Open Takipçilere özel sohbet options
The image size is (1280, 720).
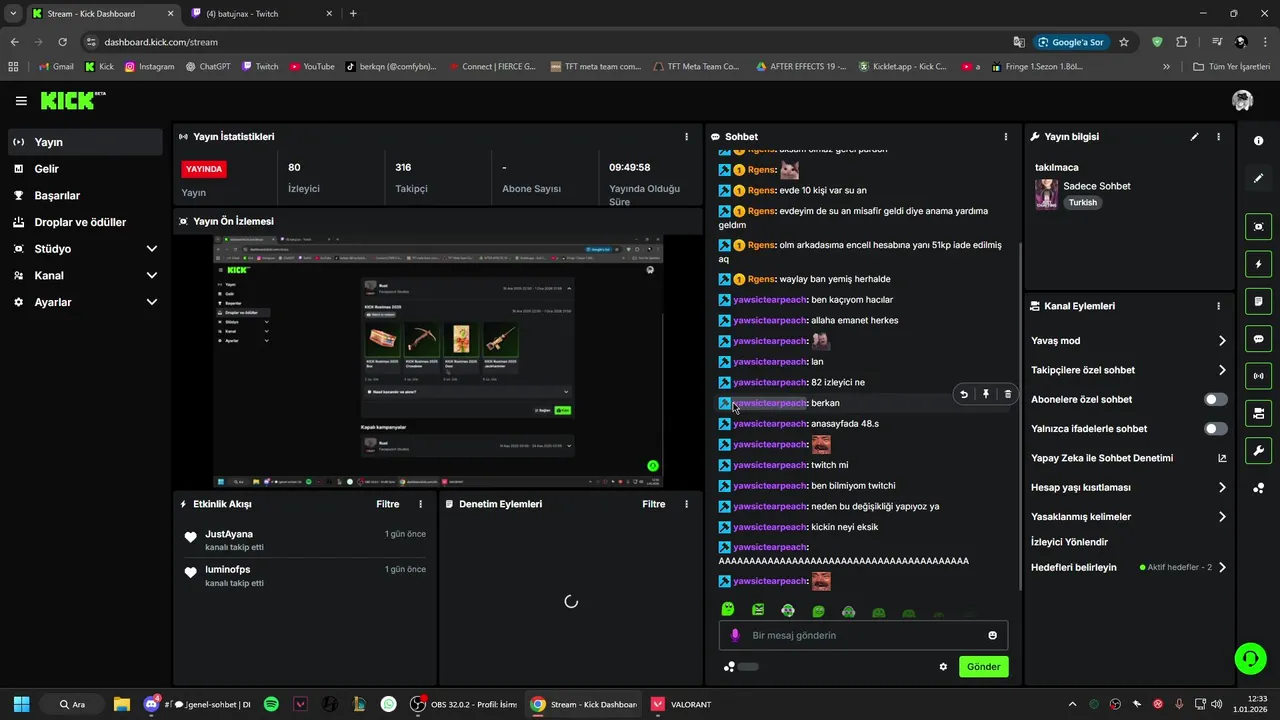(x=1128, y=370)
